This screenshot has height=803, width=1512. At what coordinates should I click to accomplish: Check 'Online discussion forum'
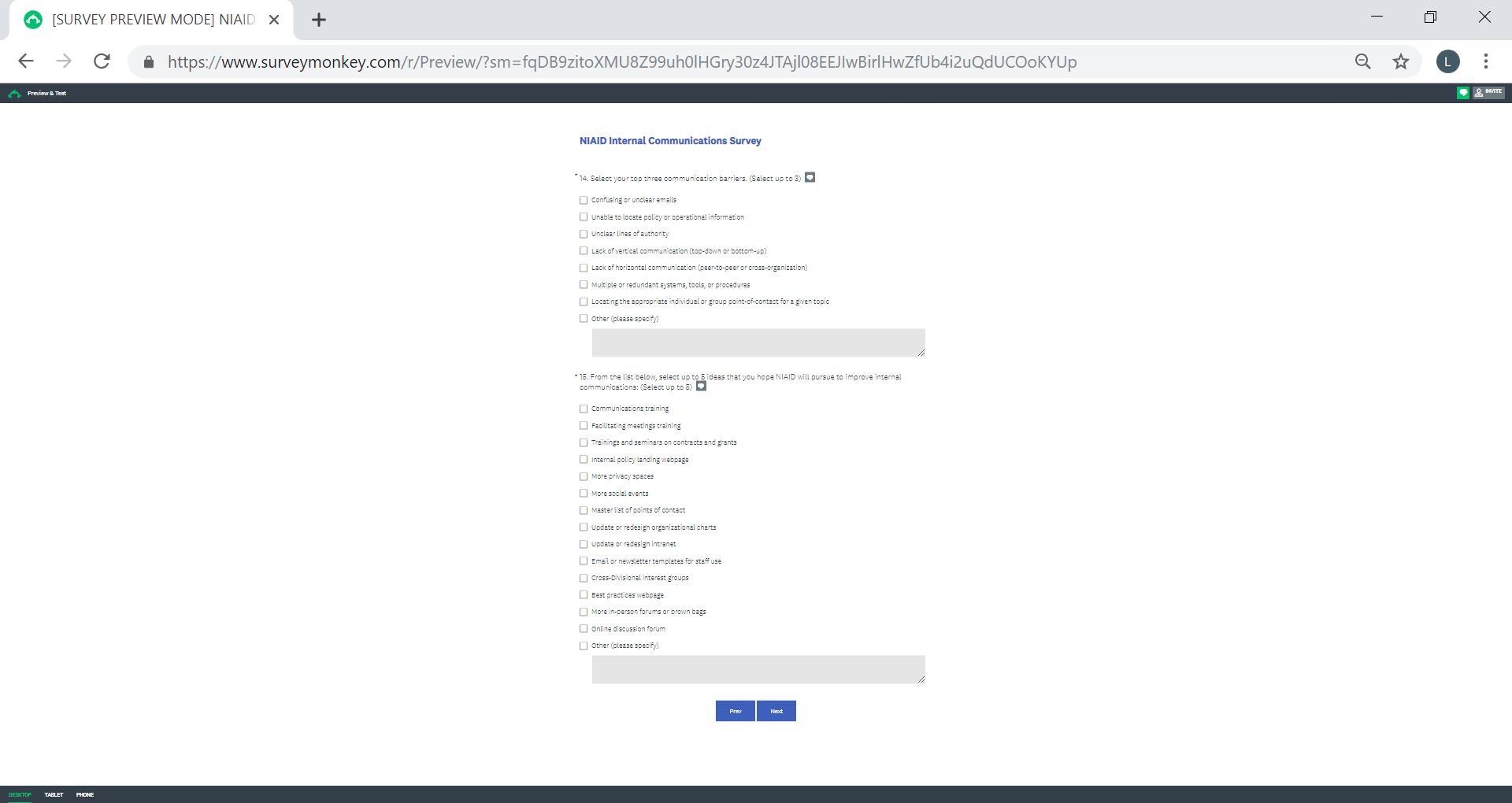(584, 629)
